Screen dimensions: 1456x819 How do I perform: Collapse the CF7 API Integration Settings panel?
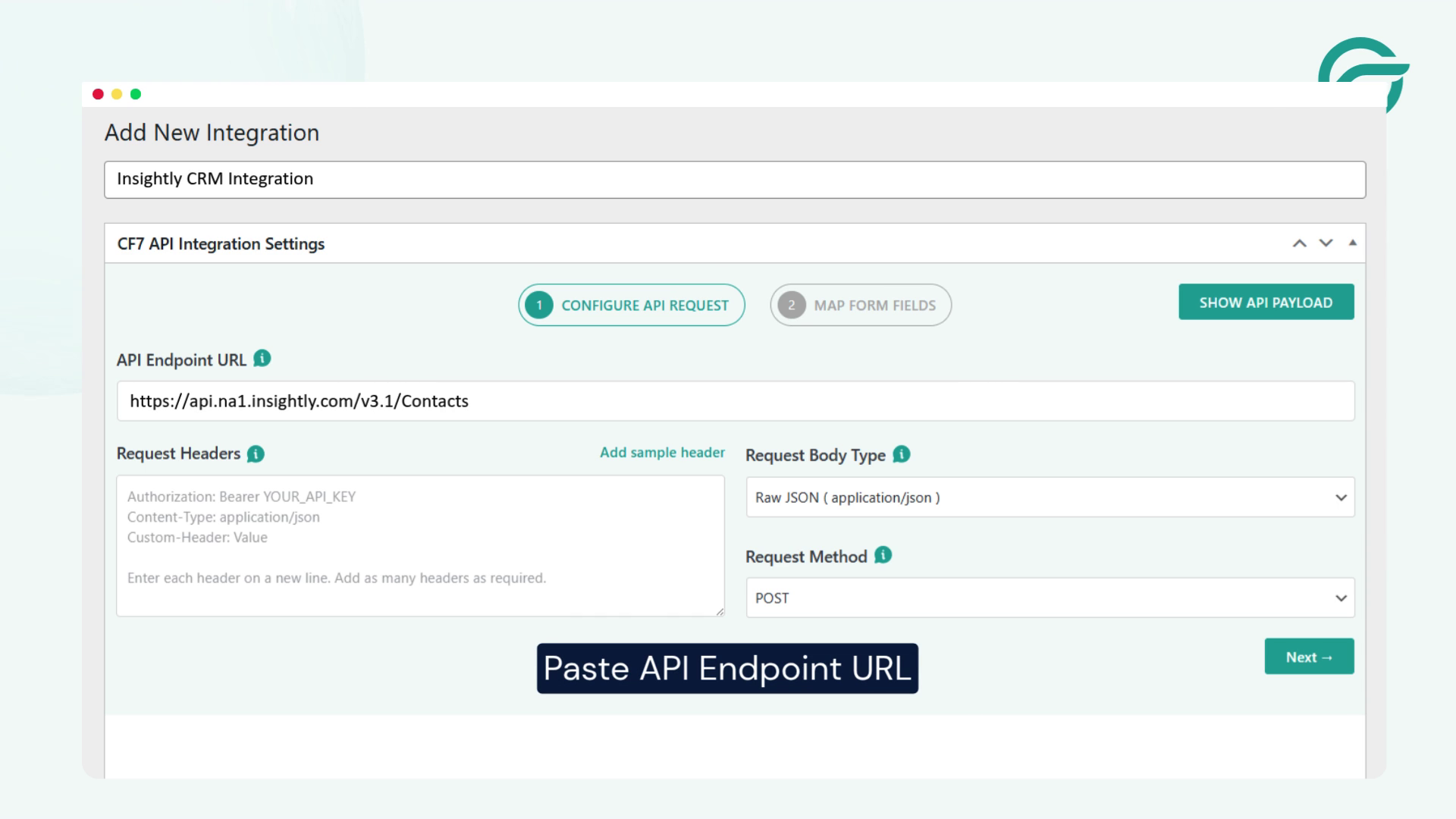(x=1352, y=243)
